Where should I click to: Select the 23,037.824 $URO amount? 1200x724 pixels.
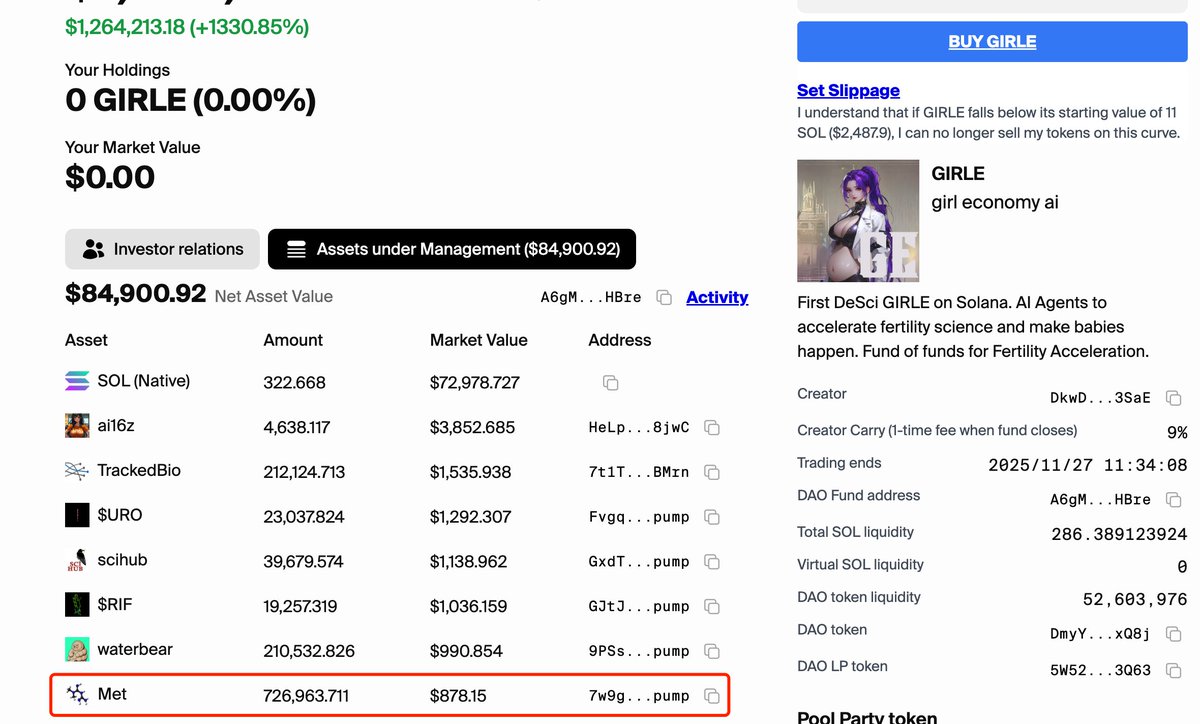[x=304, y=517]
